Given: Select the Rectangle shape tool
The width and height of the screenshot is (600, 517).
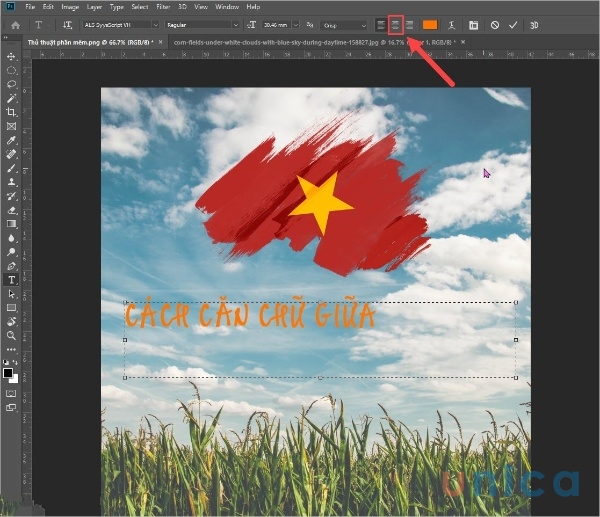Looking at the screenshot, I should 11,308.
